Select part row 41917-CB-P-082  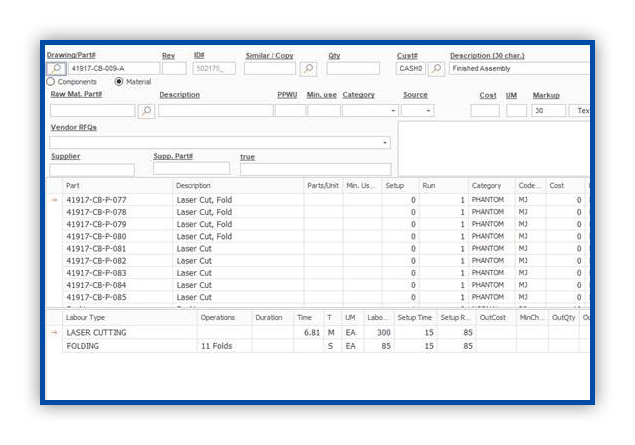pos(318,261)
